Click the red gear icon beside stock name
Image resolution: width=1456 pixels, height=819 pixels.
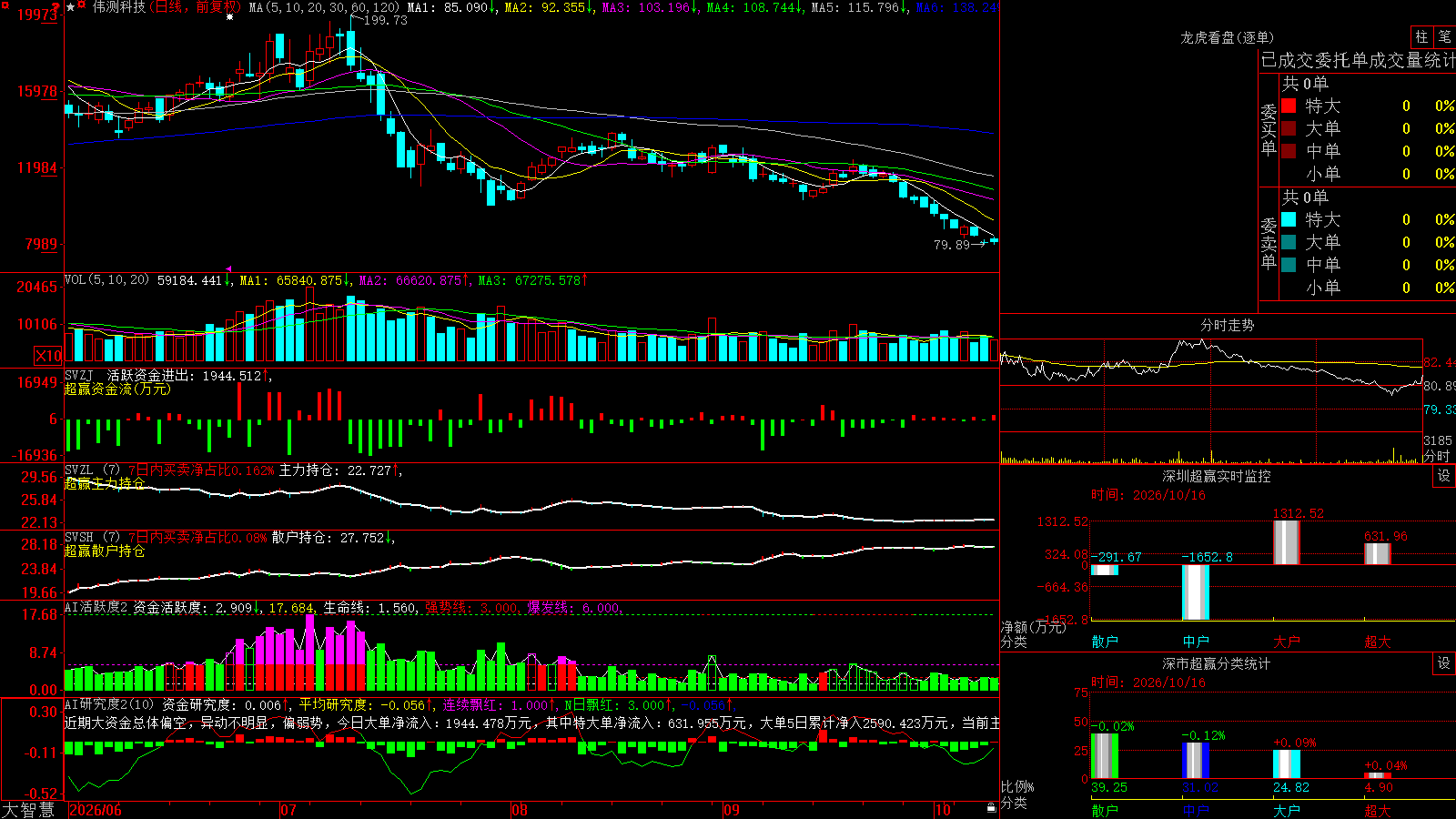click(x=82, y=6)
